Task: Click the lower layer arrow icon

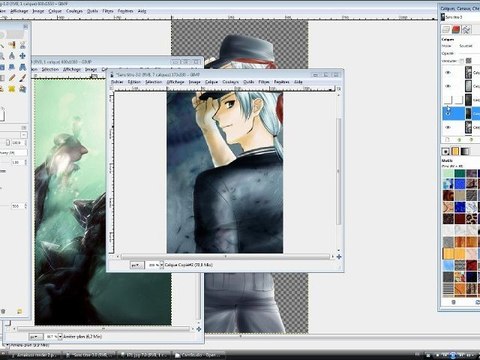Action: click(471, 140)
